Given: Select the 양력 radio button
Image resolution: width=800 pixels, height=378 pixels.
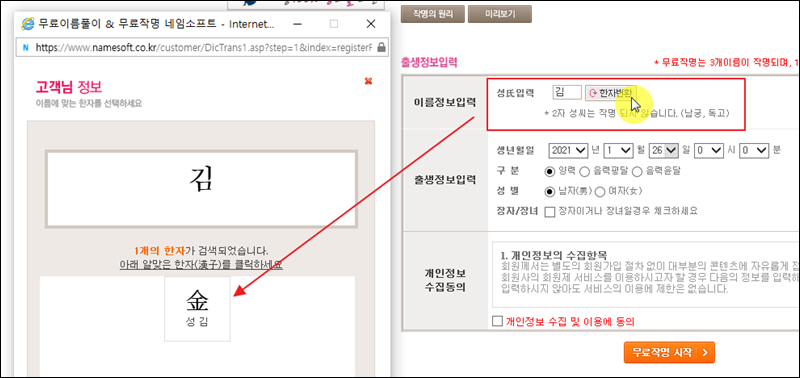Looking at the screenshot, I should click(x=549, y=171).
